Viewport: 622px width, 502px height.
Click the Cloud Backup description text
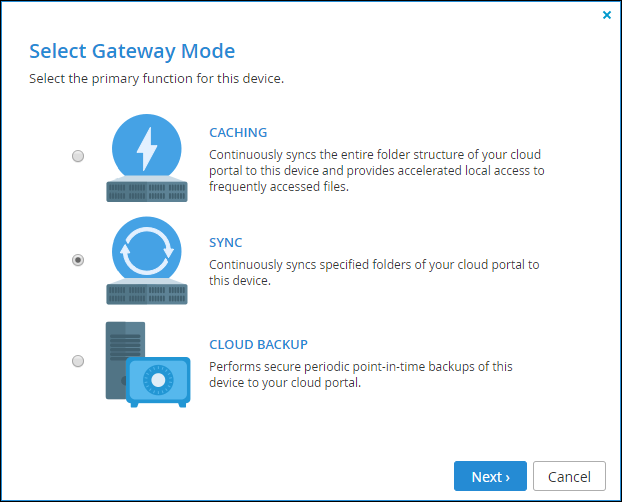pyautogui.click(x=361, y=375)
